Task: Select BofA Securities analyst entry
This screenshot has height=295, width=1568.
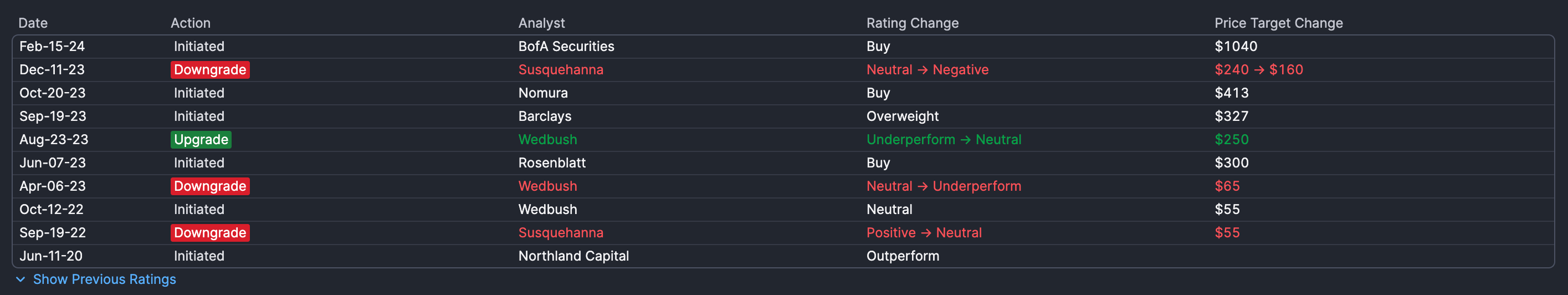Action: click(566, 47)
